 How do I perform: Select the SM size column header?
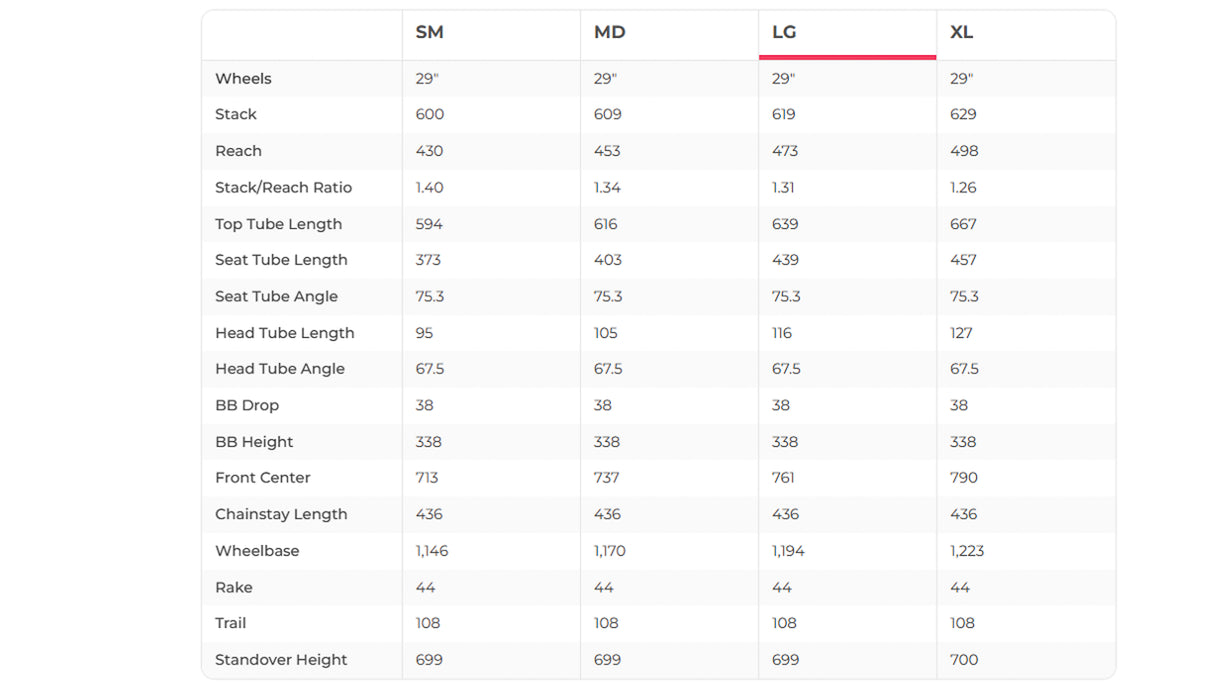(x=430, y=32)
